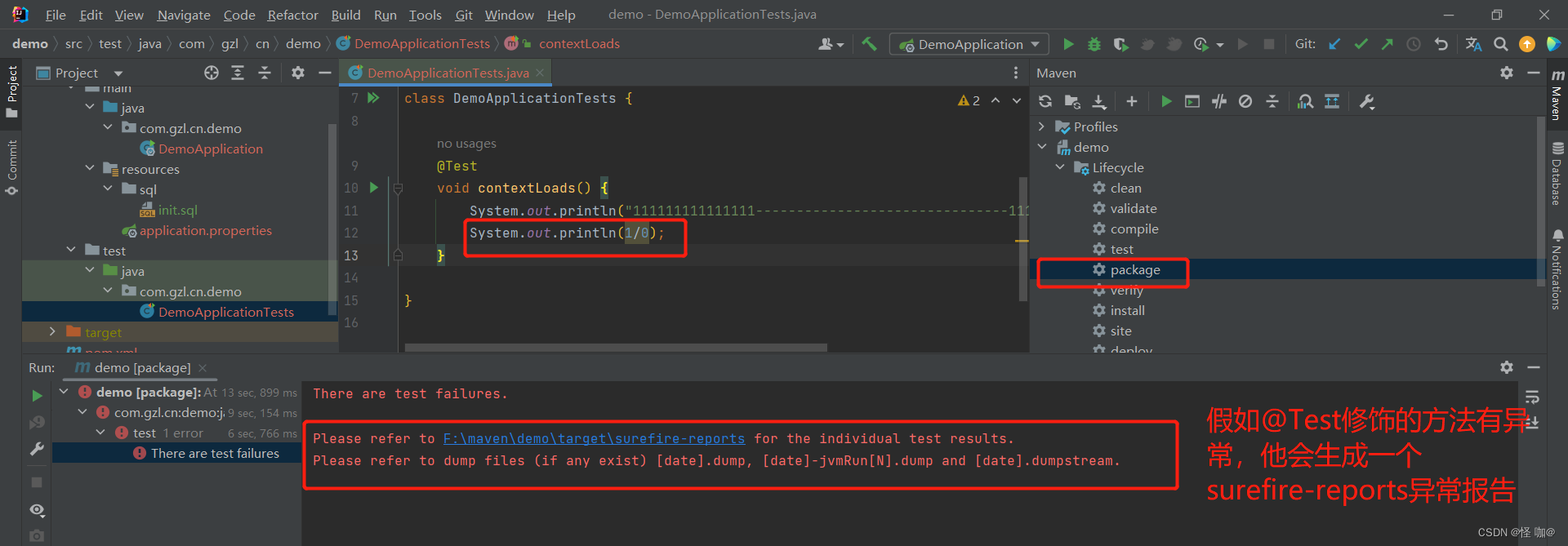
Task: Toggle Maven offline mode
Action: point(1219,101)
